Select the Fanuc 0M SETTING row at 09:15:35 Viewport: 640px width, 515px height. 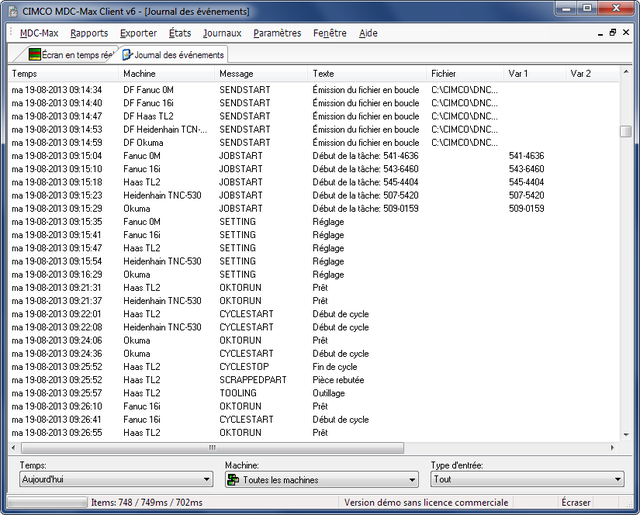click(x=313, y=222)
